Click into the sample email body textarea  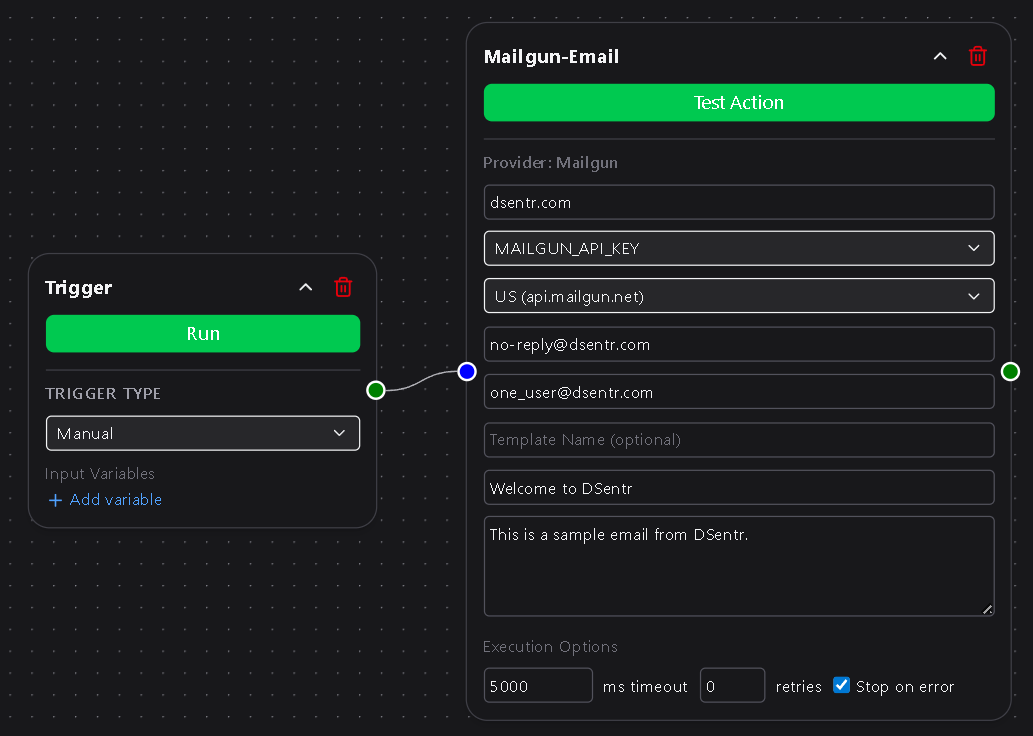tap(739, 567)
